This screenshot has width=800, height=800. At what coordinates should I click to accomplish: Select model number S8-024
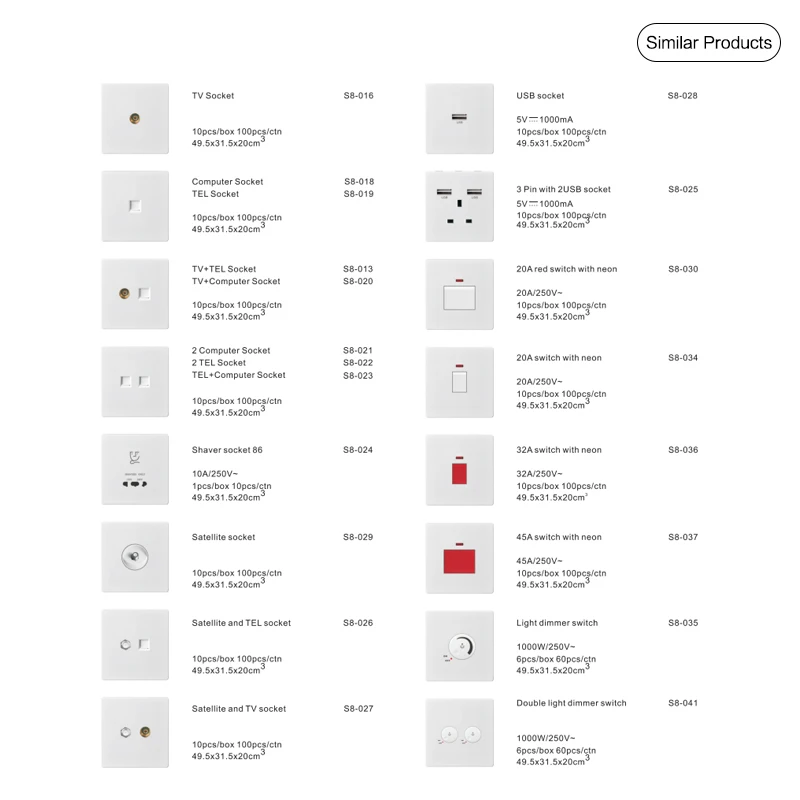[358, 450]
